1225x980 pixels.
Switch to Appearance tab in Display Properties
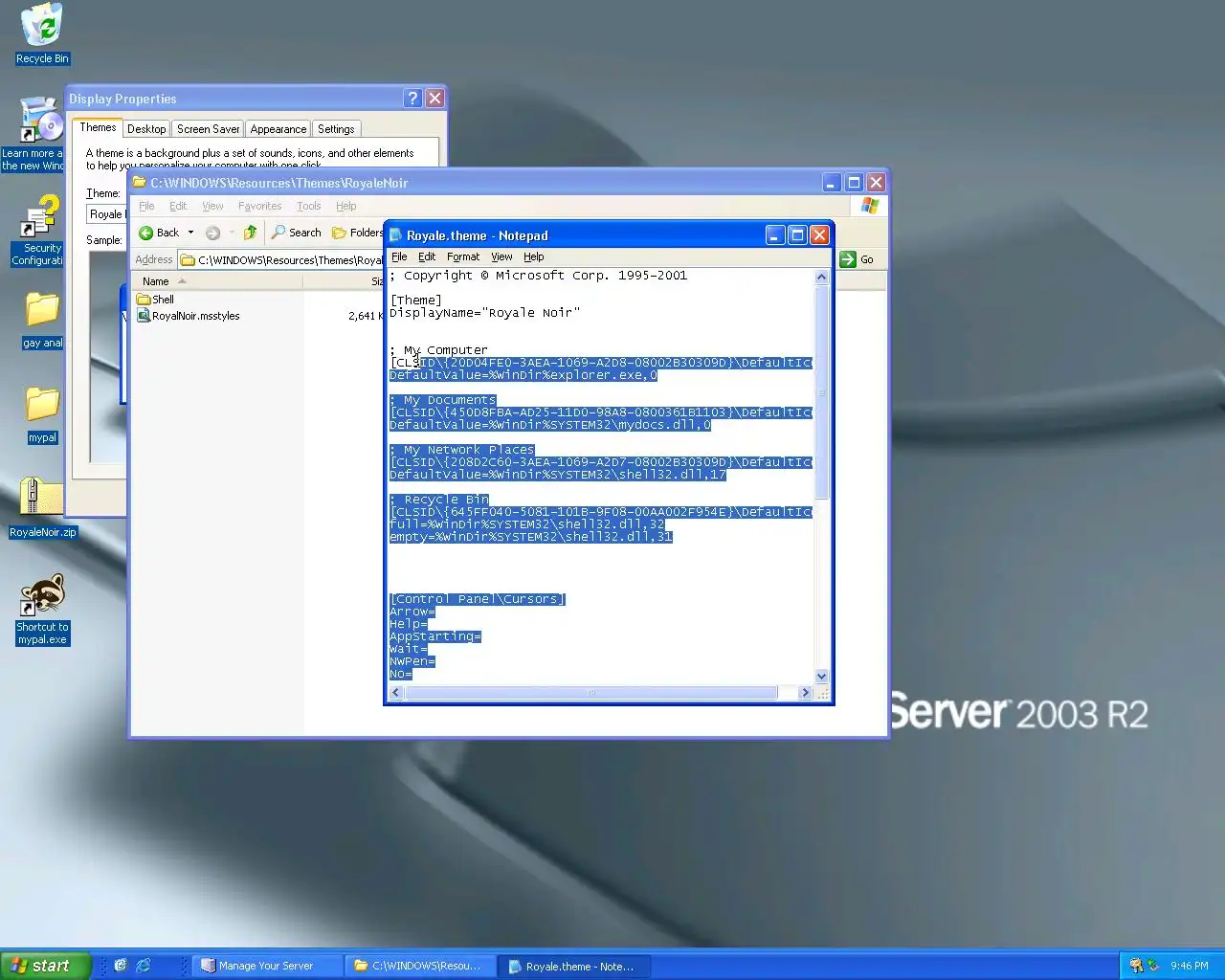point(278,129)
